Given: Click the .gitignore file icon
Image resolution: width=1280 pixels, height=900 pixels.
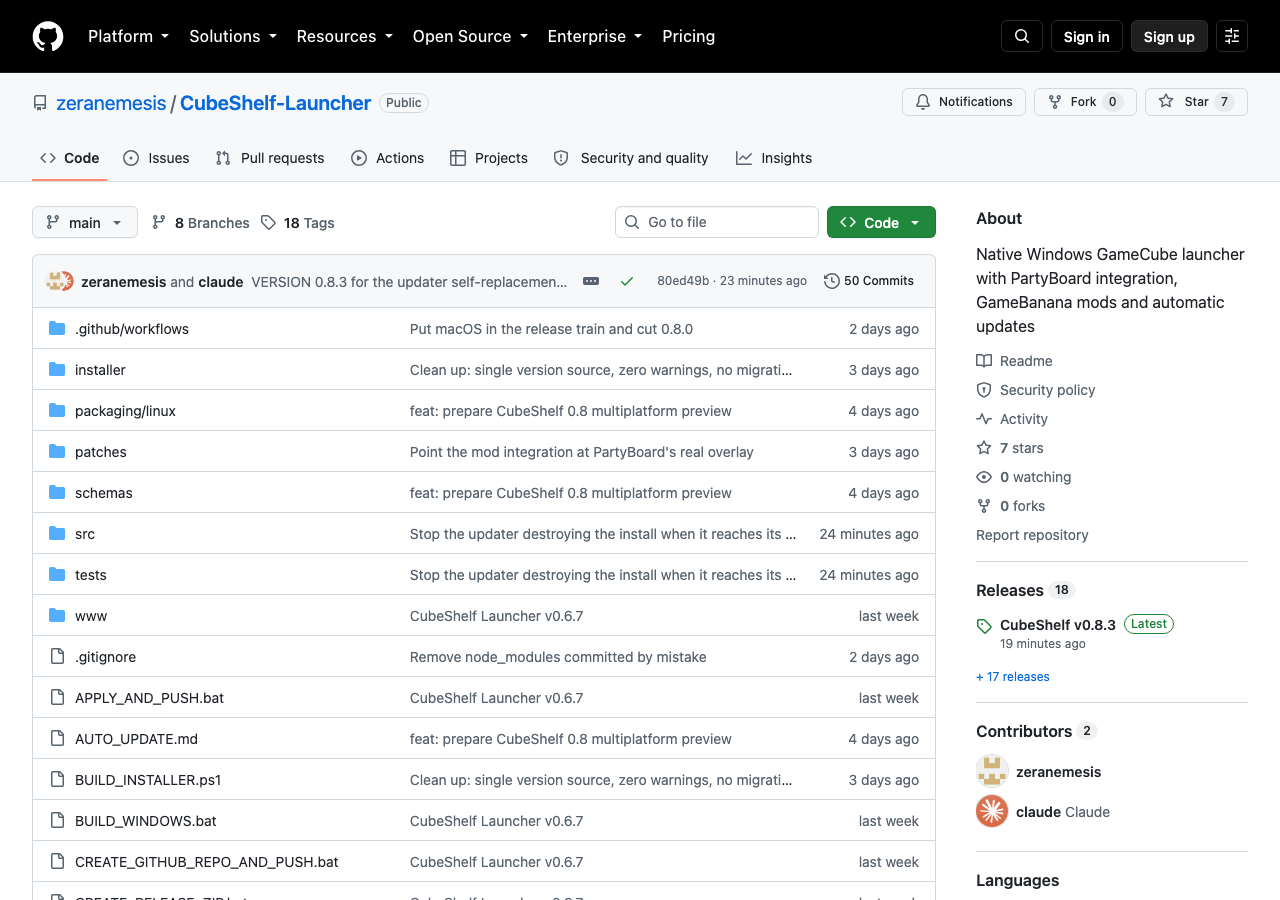Looking at the screenshot, I should pos(57,657).
